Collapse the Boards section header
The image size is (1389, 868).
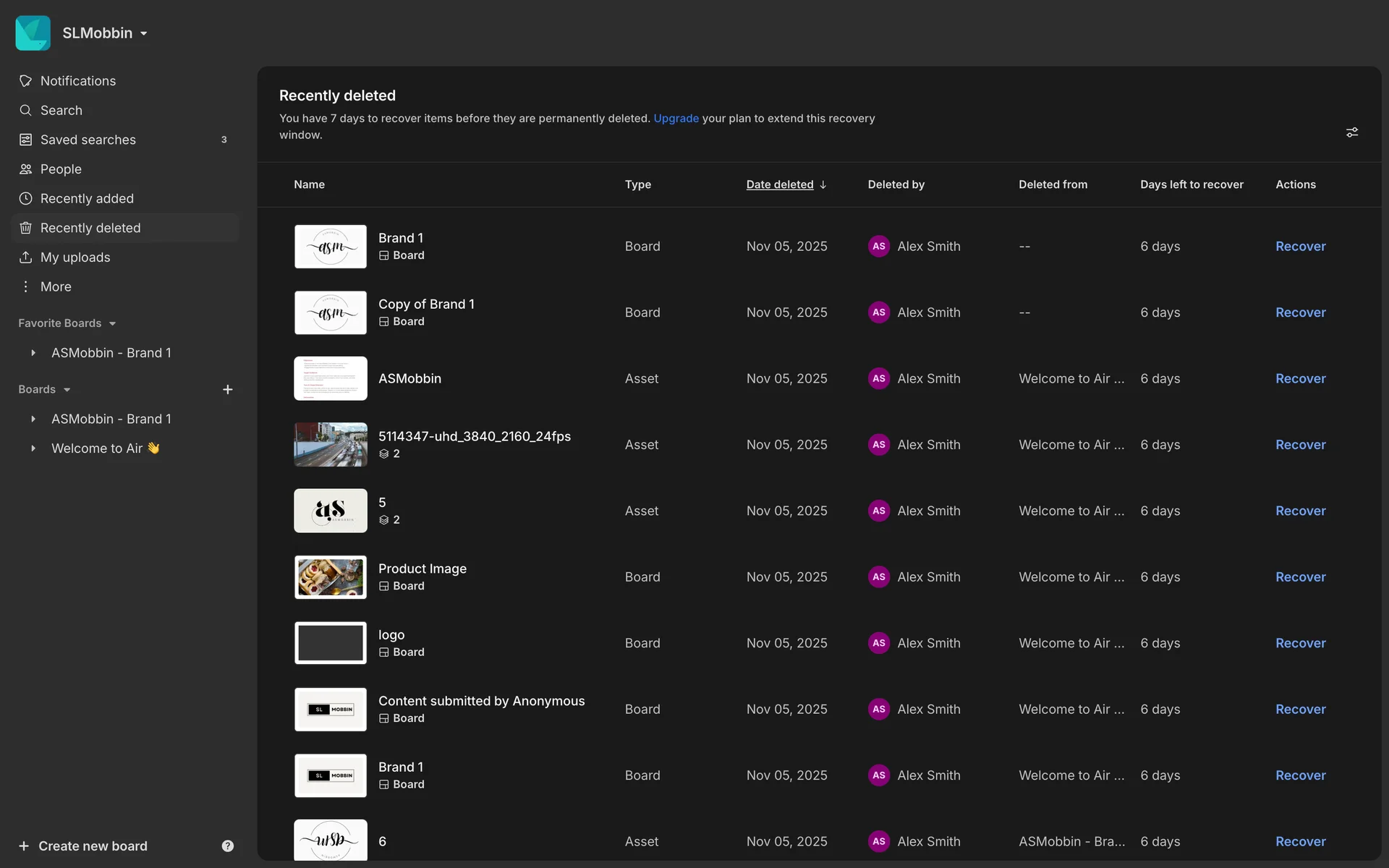coord(67,389)
